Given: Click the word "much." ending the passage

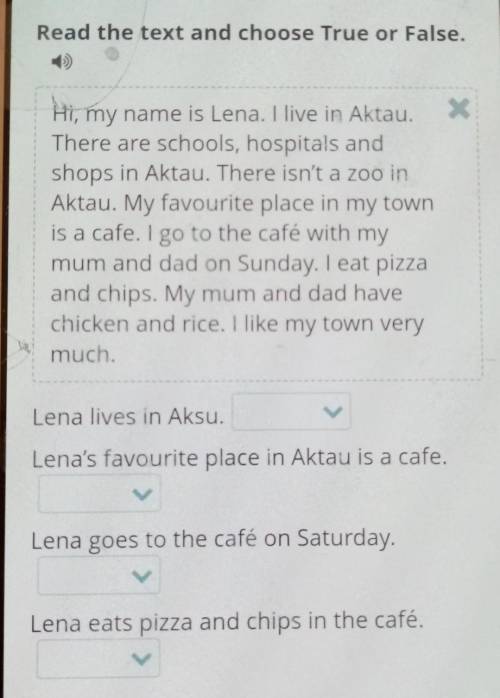Looking at the screenshot, I should 83,355.
